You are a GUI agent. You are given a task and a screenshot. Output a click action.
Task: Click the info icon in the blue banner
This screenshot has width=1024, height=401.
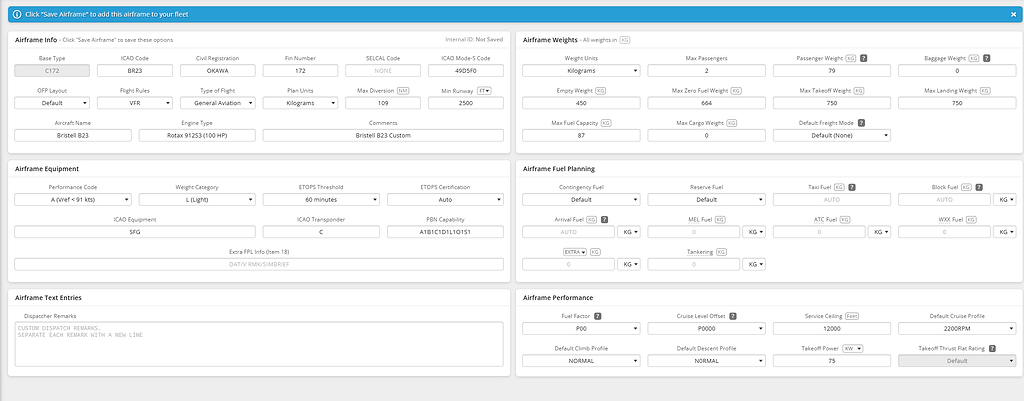[17, 14]
